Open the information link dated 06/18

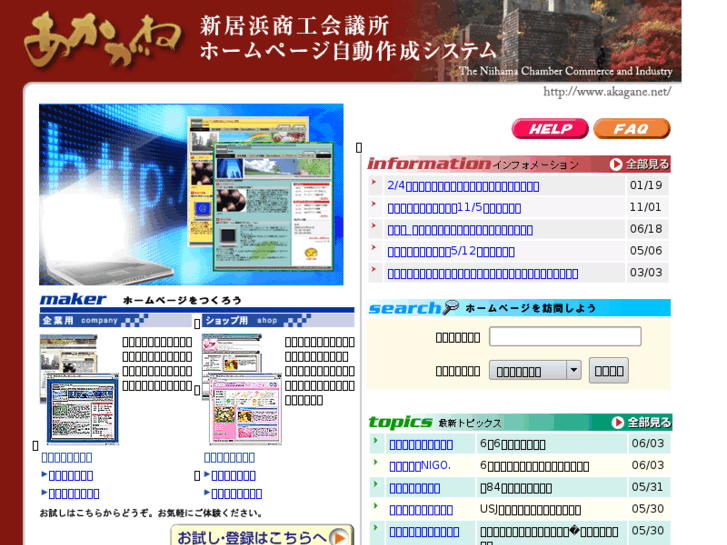[460, 230]
